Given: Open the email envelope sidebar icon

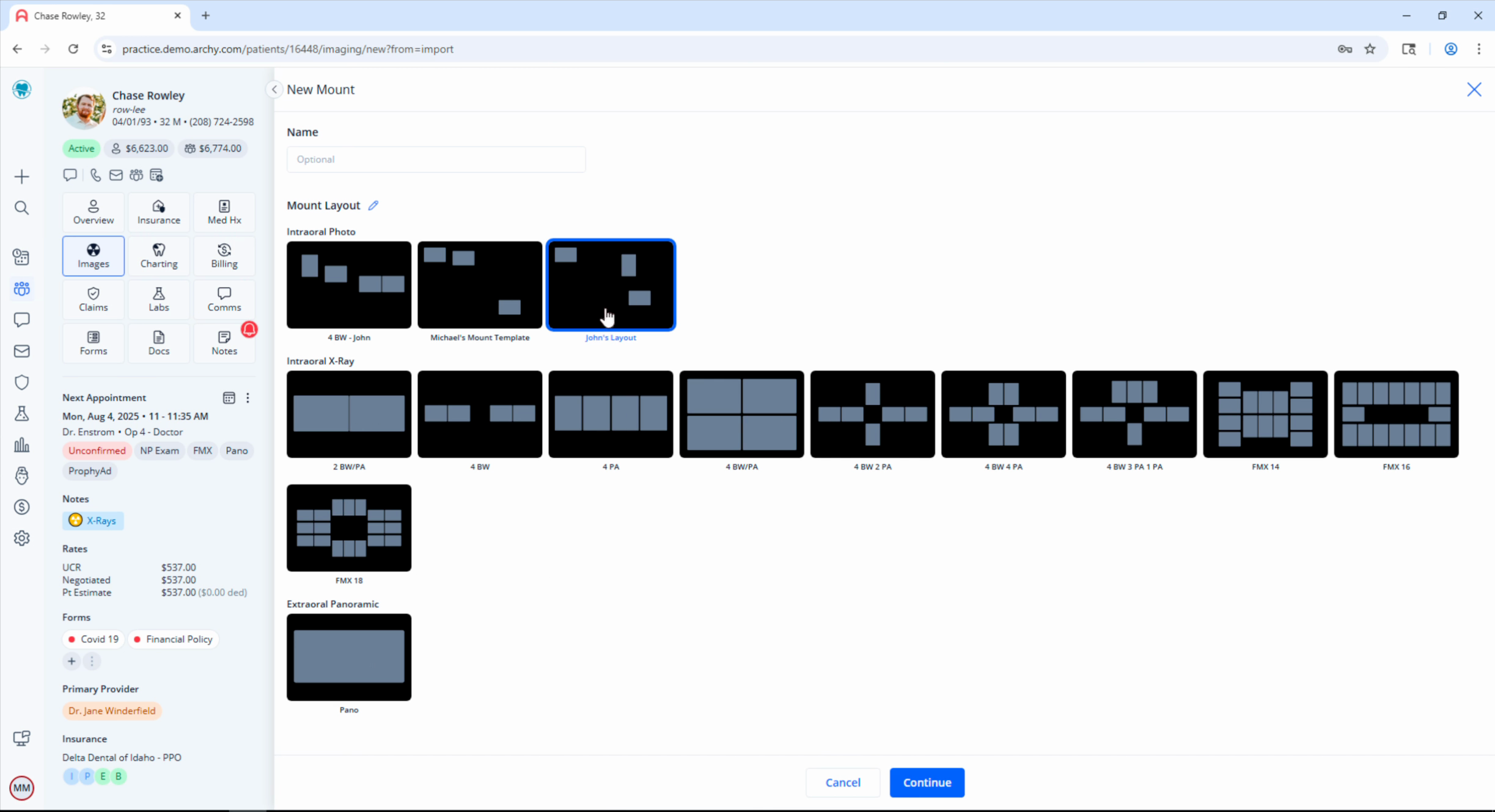Looking at the screenshot, I should click(22, 351).
